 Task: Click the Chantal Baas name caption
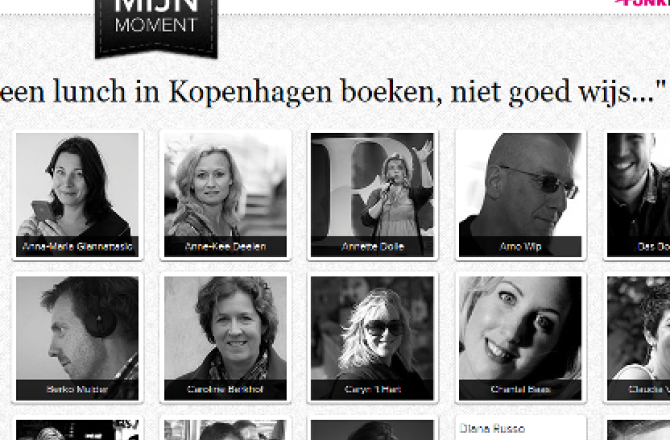click(520, 389)
